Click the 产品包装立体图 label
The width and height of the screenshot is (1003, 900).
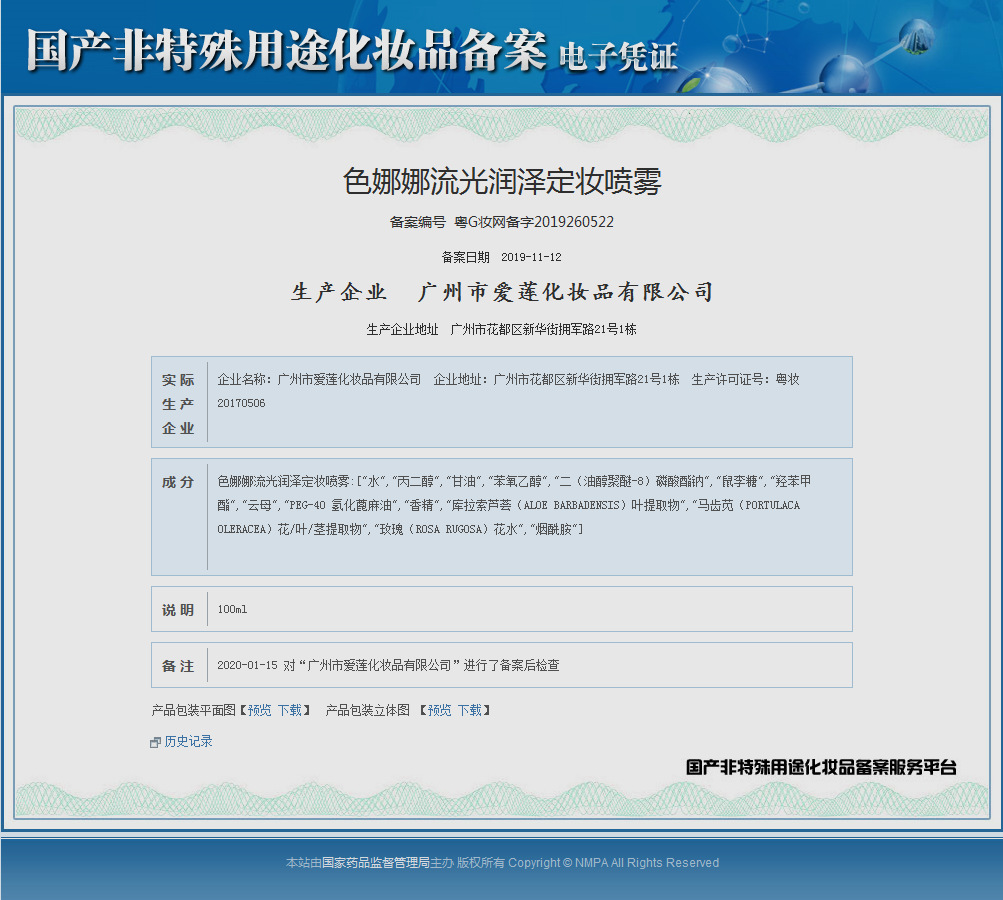tap(368, 710)
